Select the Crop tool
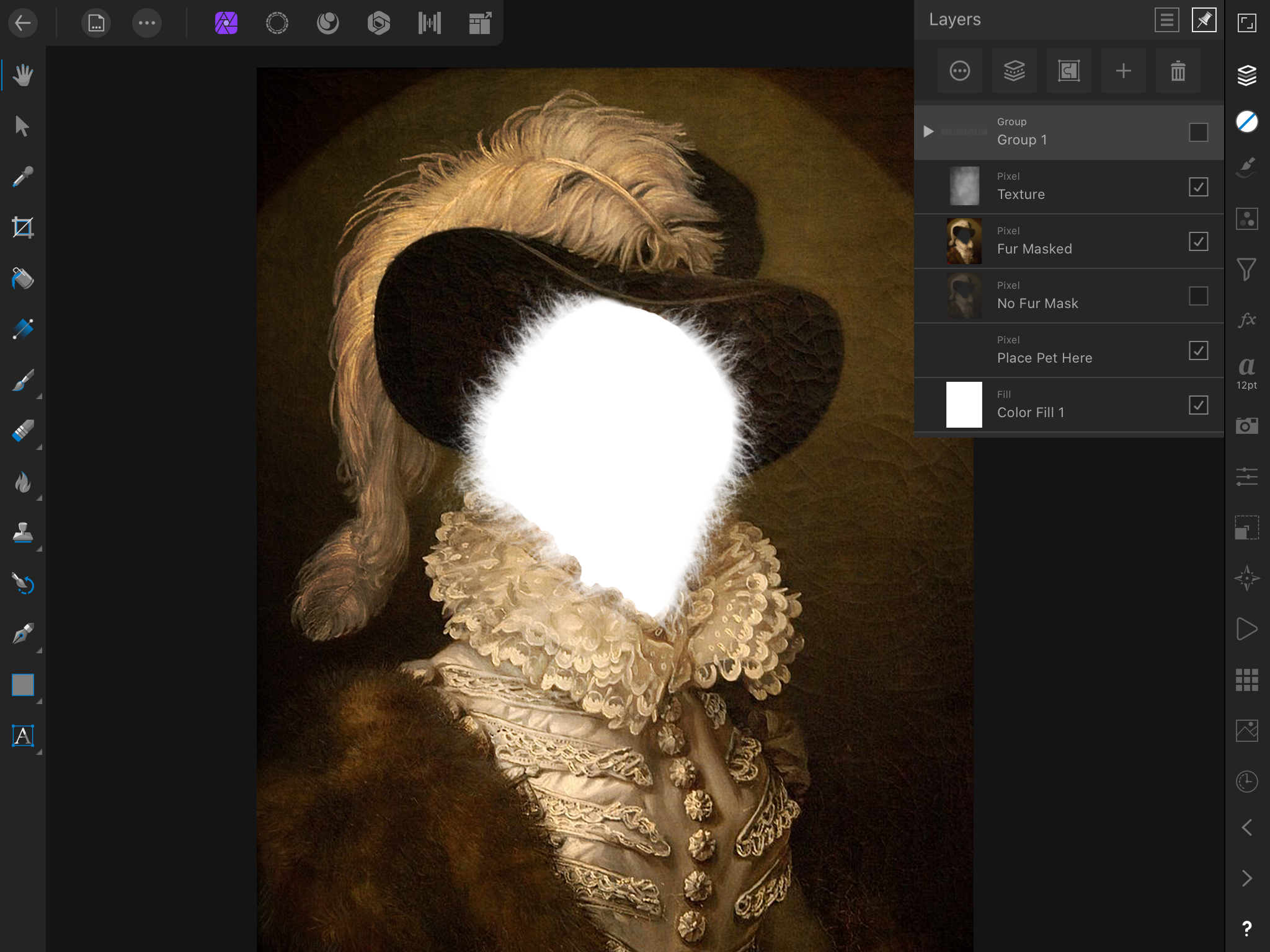Viewport: 1270px width, 952px height. pyautogui.click(x=23, y=228)
